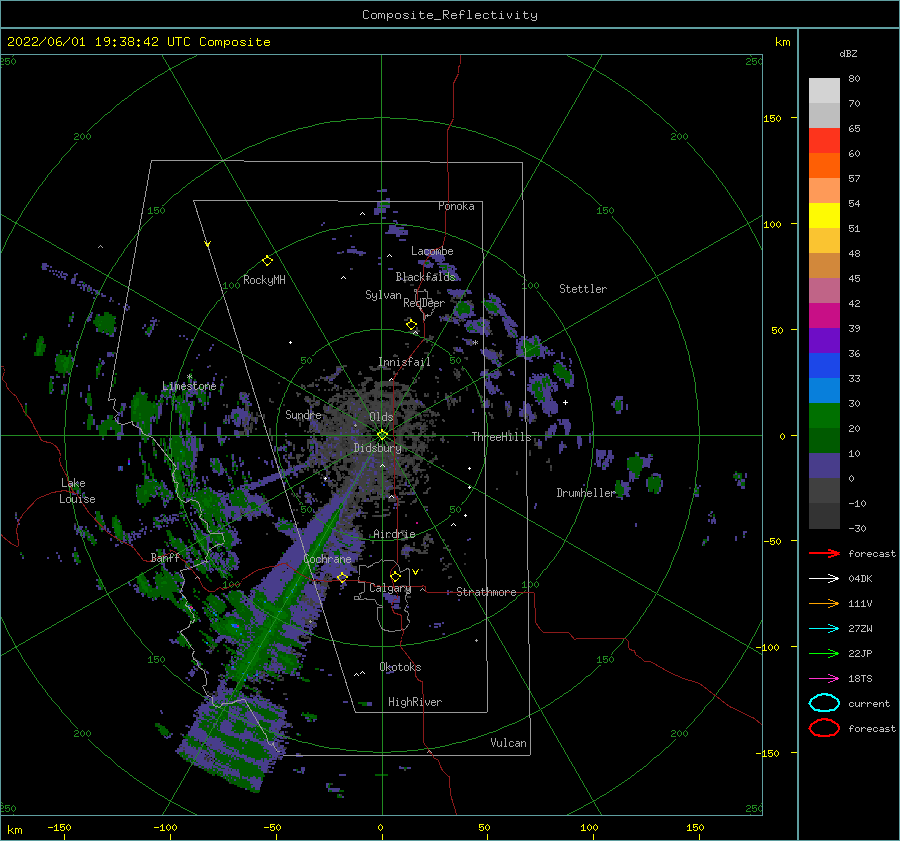Click the yellow diamond marker below RedDeer
900x841 pixels.
411,324
